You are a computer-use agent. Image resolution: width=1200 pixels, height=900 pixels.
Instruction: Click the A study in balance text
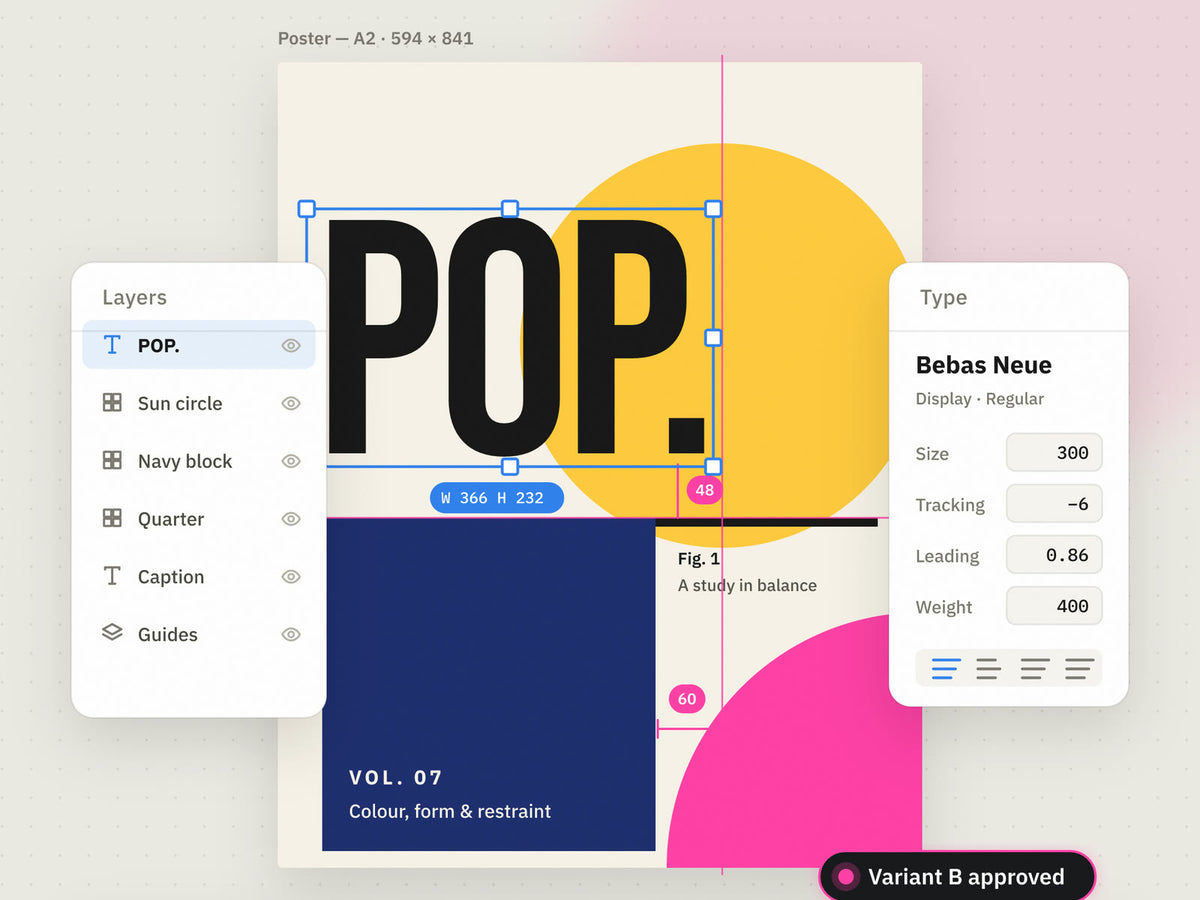[747, 585]
